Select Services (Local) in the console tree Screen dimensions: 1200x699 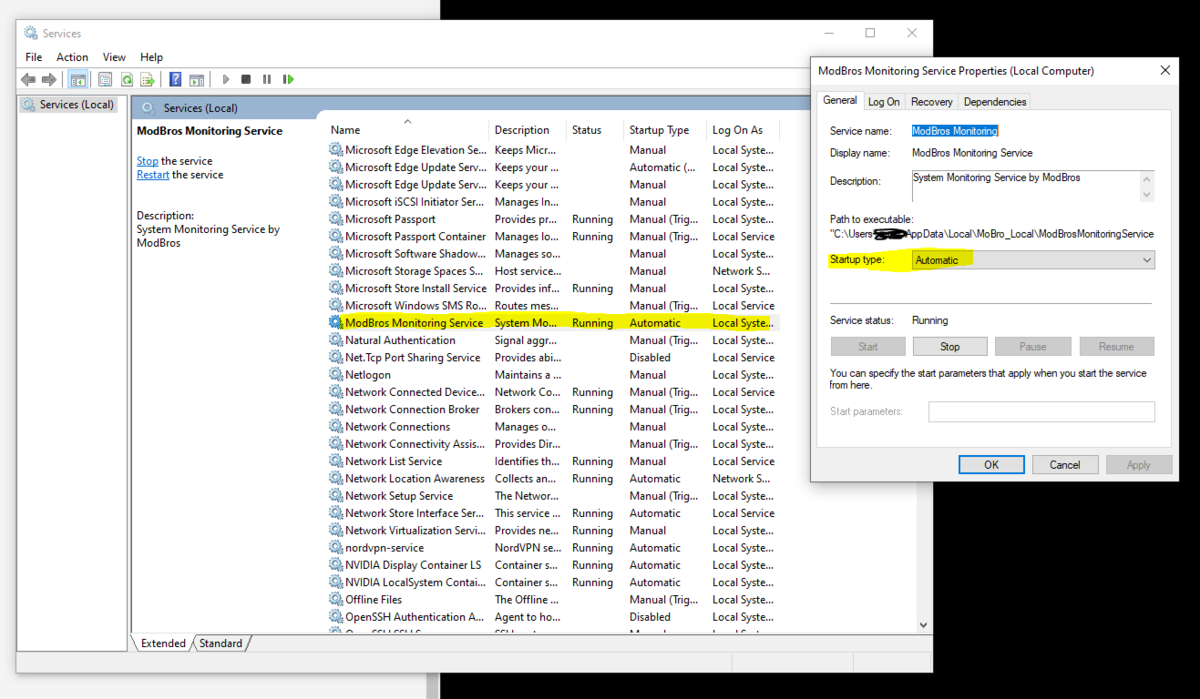click(x=68, y=104)
